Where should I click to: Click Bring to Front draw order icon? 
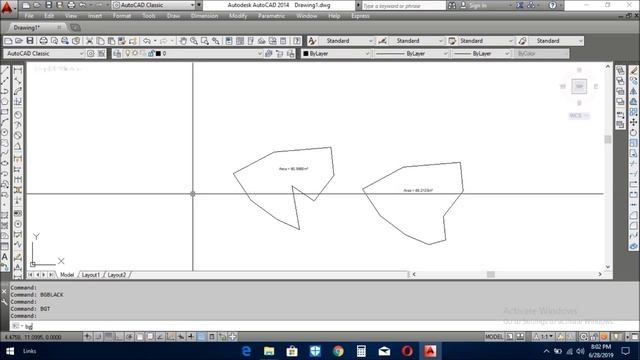pos(620,70)
